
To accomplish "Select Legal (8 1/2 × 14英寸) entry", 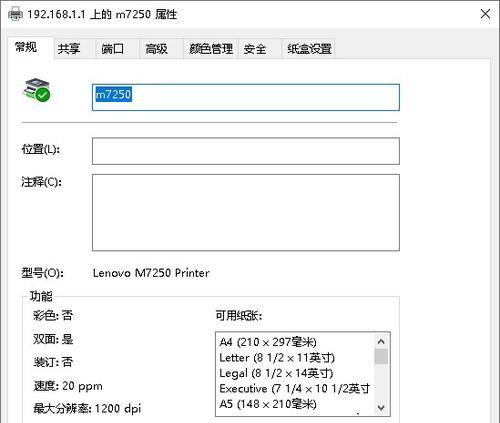I will (x=276, y=373).
